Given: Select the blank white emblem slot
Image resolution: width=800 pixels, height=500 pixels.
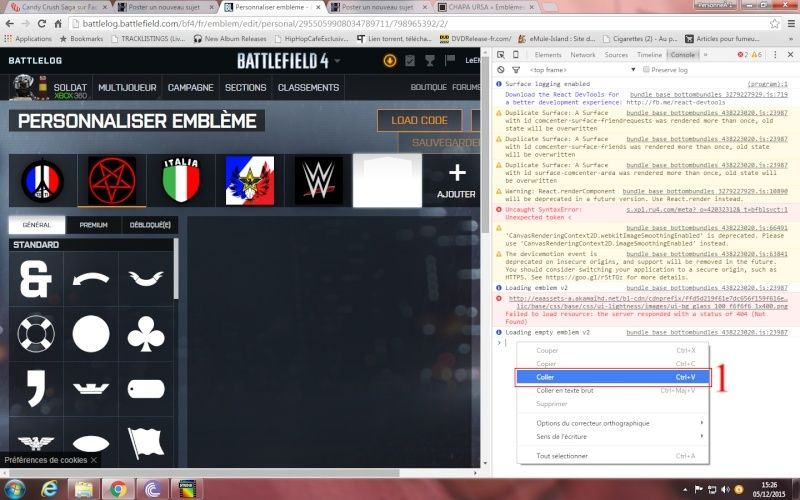Looking at the screenshot, I should click(x=388, y=181).
